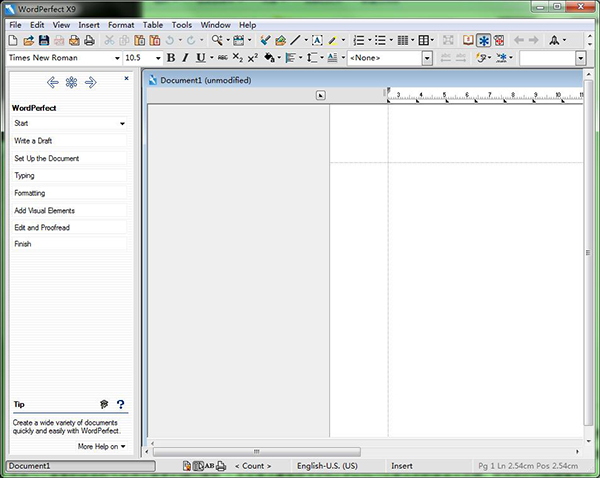Open the <None> style dropdown
The image size is (600, 478).
point(427,58)
